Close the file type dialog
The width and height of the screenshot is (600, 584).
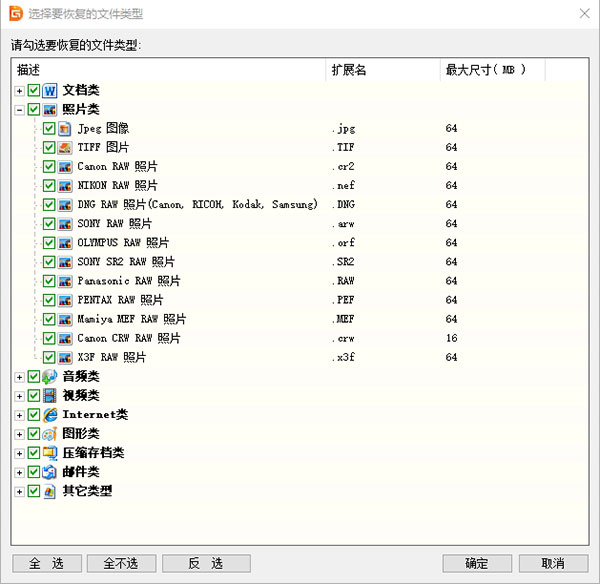(584, 14)
